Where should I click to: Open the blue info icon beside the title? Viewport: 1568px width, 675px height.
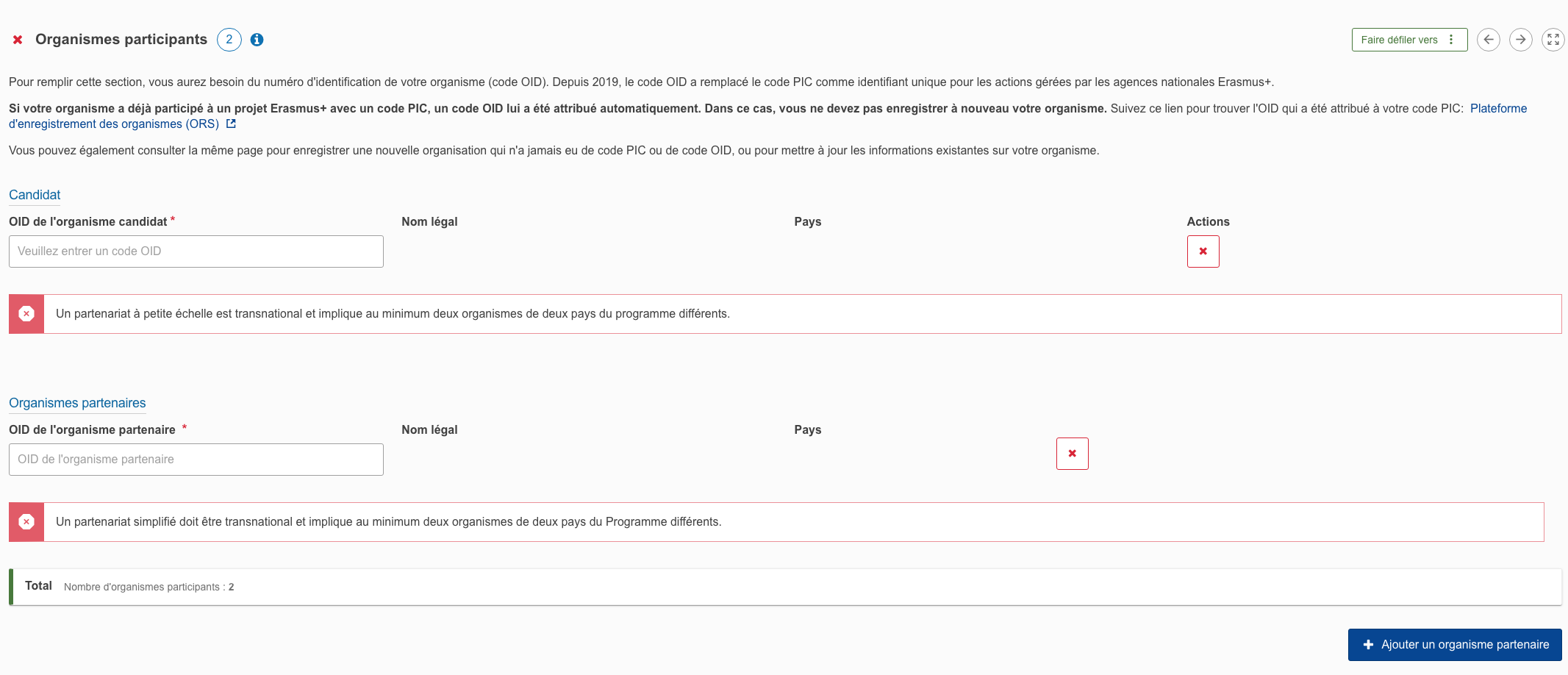257,40
